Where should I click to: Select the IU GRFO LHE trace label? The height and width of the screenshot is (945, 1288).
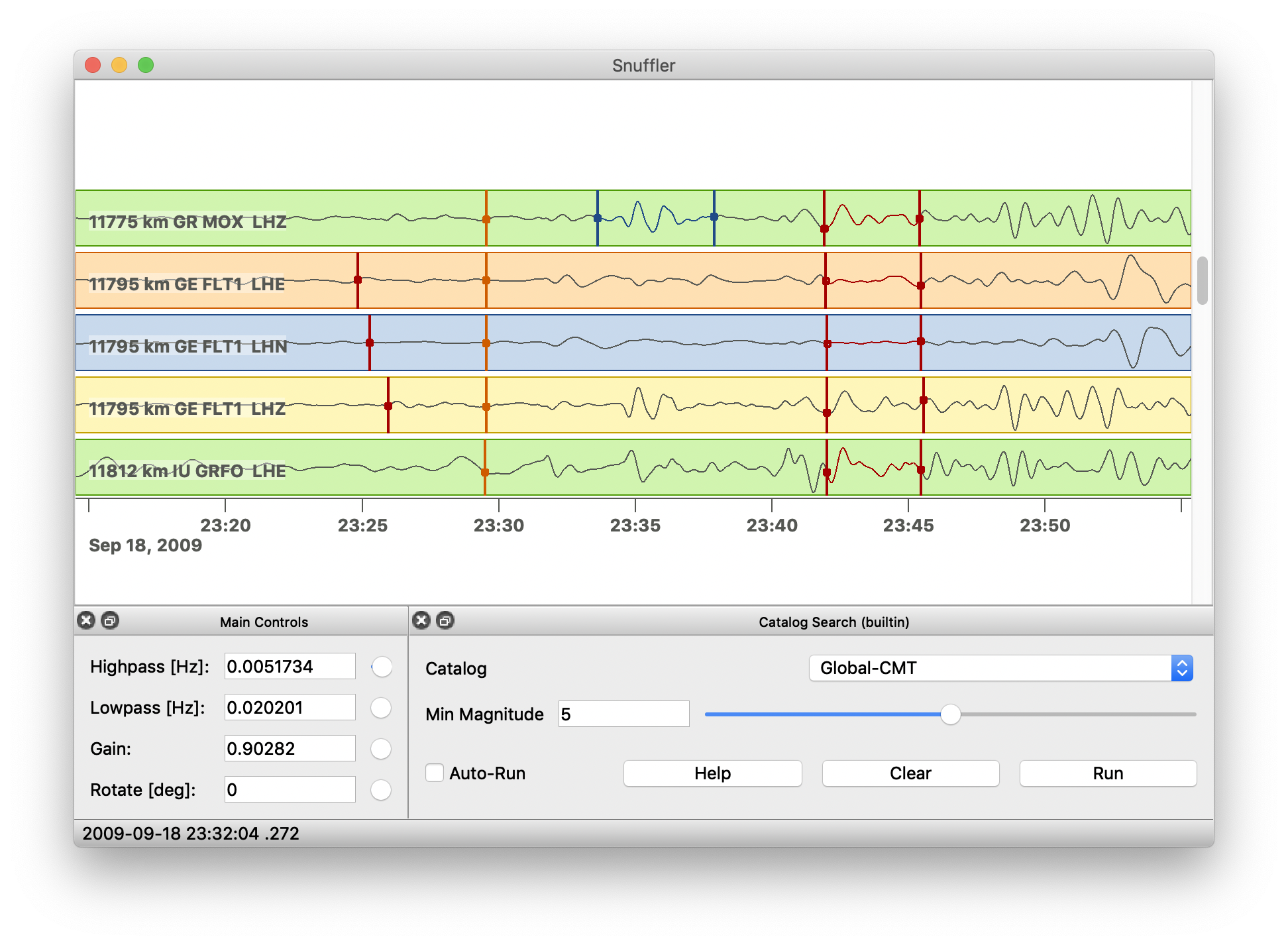pyautogui.click(x=187, y=471)
